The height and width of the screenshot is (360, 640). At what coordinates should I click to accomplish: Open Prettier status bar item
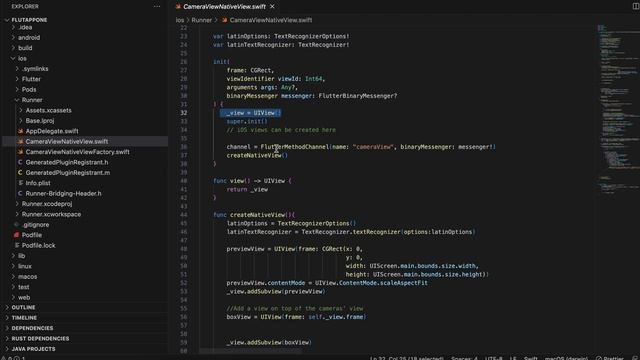[x=610, y=358]
